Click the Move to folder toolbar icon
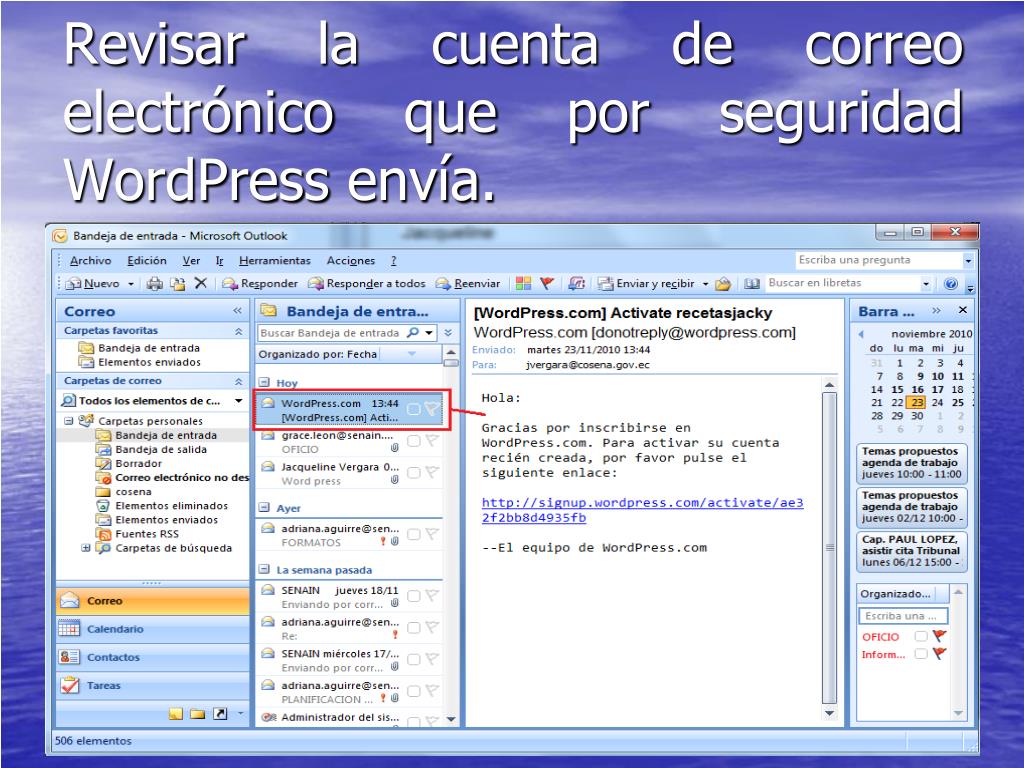This screenshot has width=1024, height=768. (x=177, y=283)
